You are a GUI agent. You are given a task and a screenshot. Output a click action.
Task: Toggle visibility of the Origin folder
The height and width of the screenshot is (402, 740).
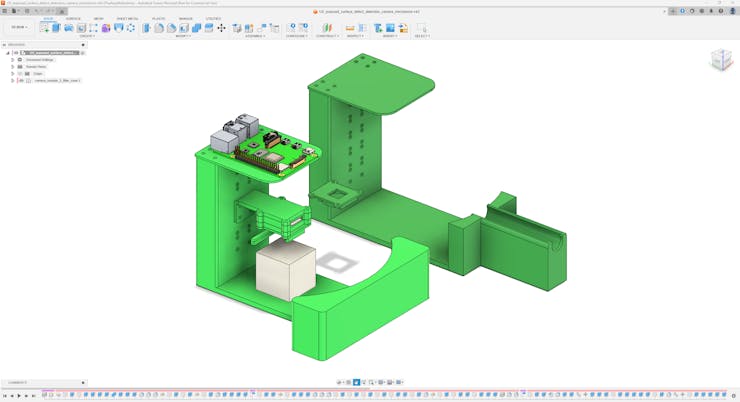click(x=20, y=74)
